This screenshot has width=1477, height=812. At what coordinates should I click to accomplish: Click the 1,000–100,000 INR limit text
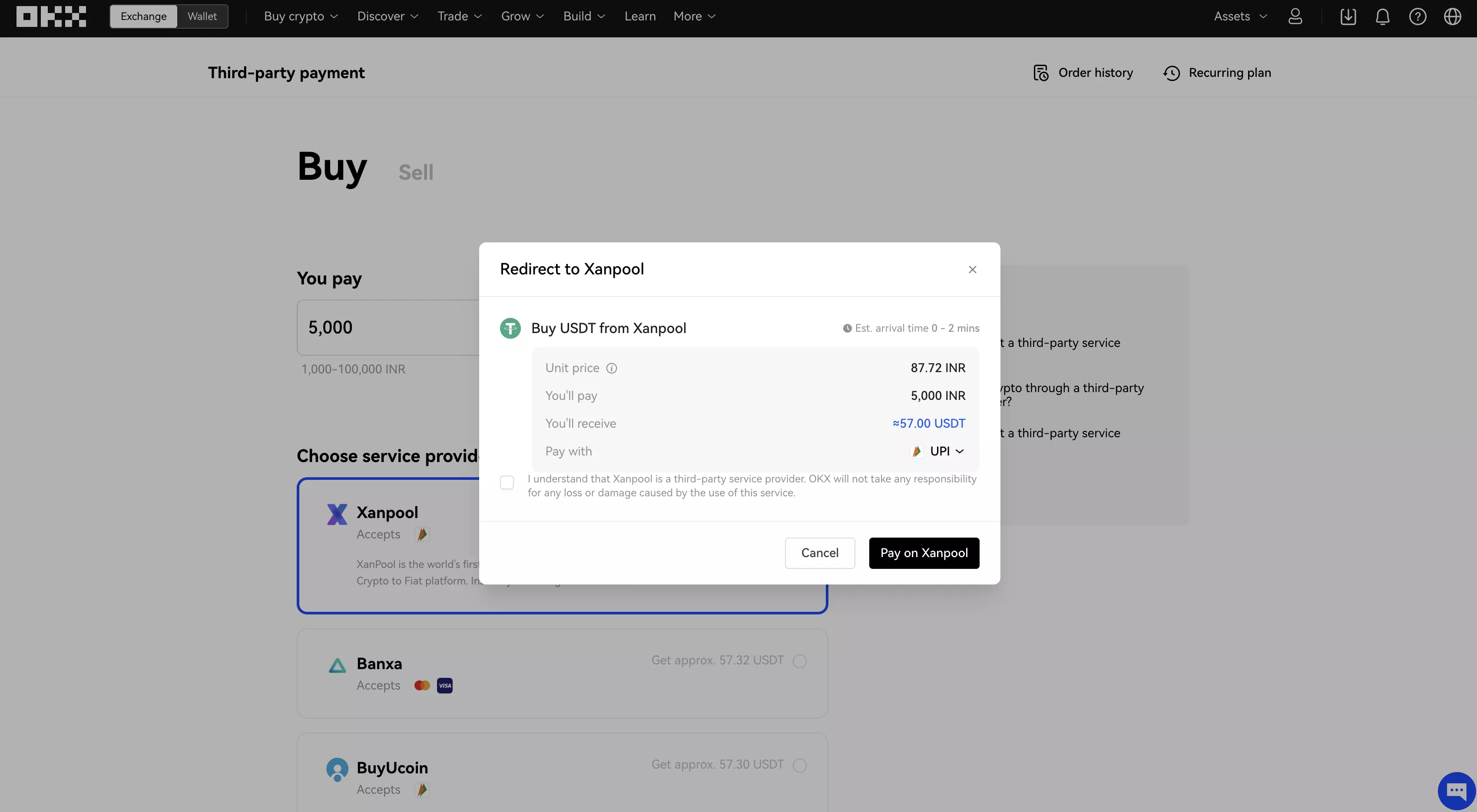(x=353, y=370)
